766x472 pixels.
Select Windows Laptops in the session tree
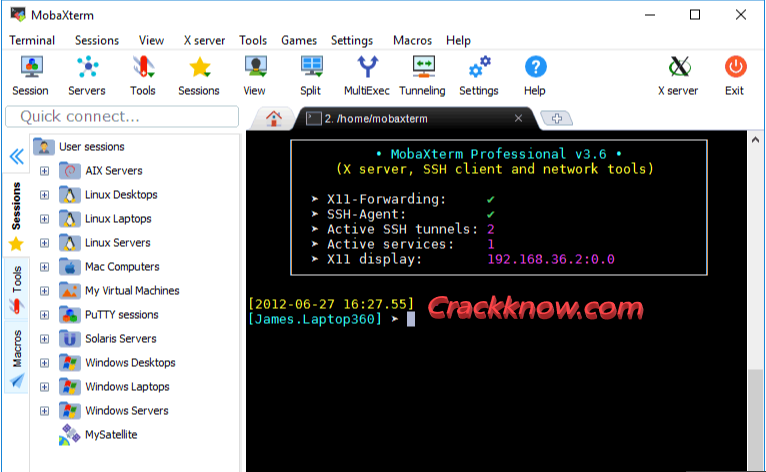[128, 386]
